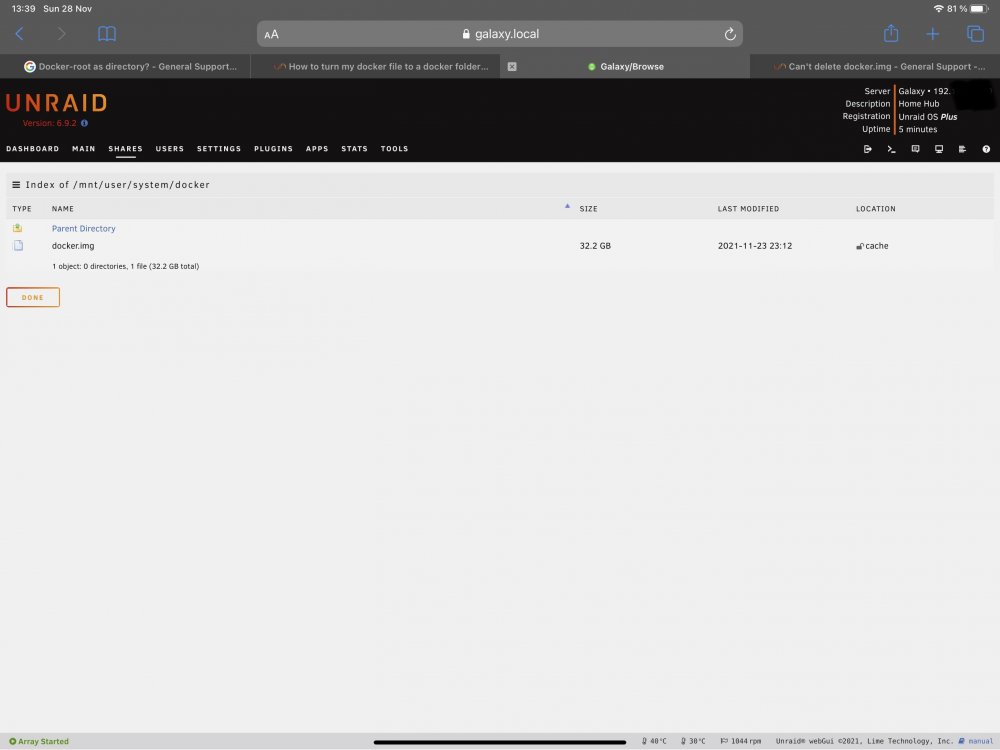1000x750 pixels.
Task: Click the Safari forward arrow
Action: coord(61,34)
